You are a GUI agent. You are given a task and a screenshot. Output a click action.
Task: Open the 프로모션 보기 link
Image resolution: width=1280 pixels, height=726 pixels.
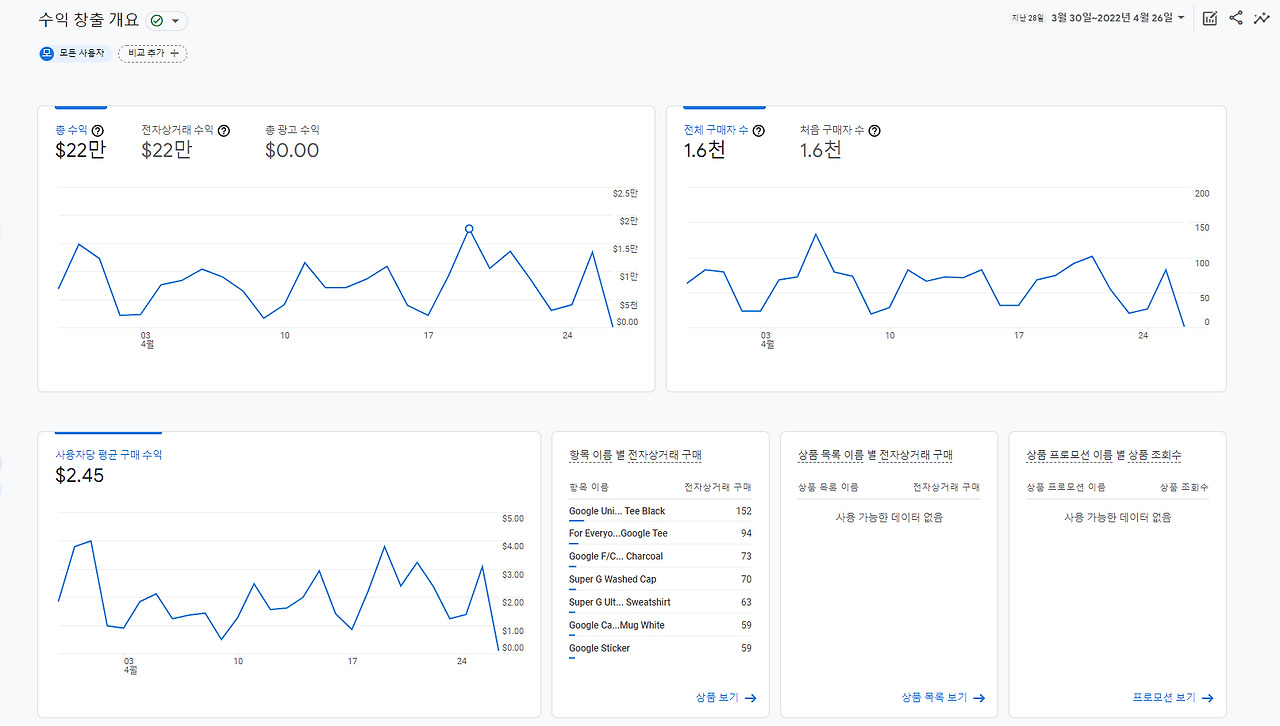tap(1173, 698)
